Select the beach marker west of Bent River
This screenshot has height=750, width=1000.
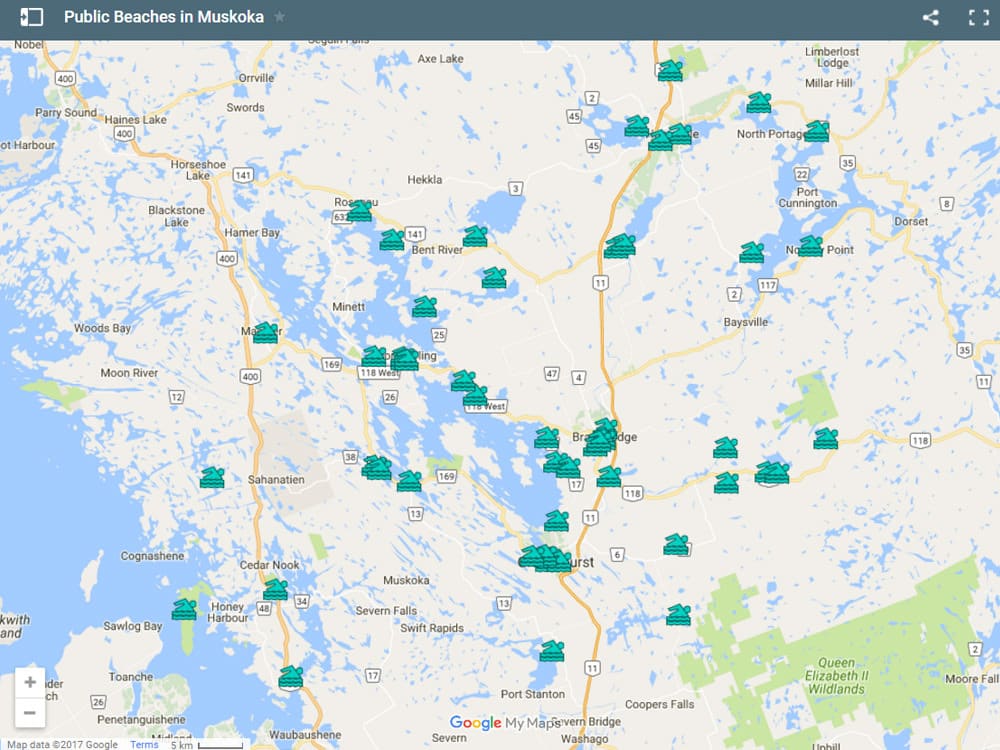(392, 240)
